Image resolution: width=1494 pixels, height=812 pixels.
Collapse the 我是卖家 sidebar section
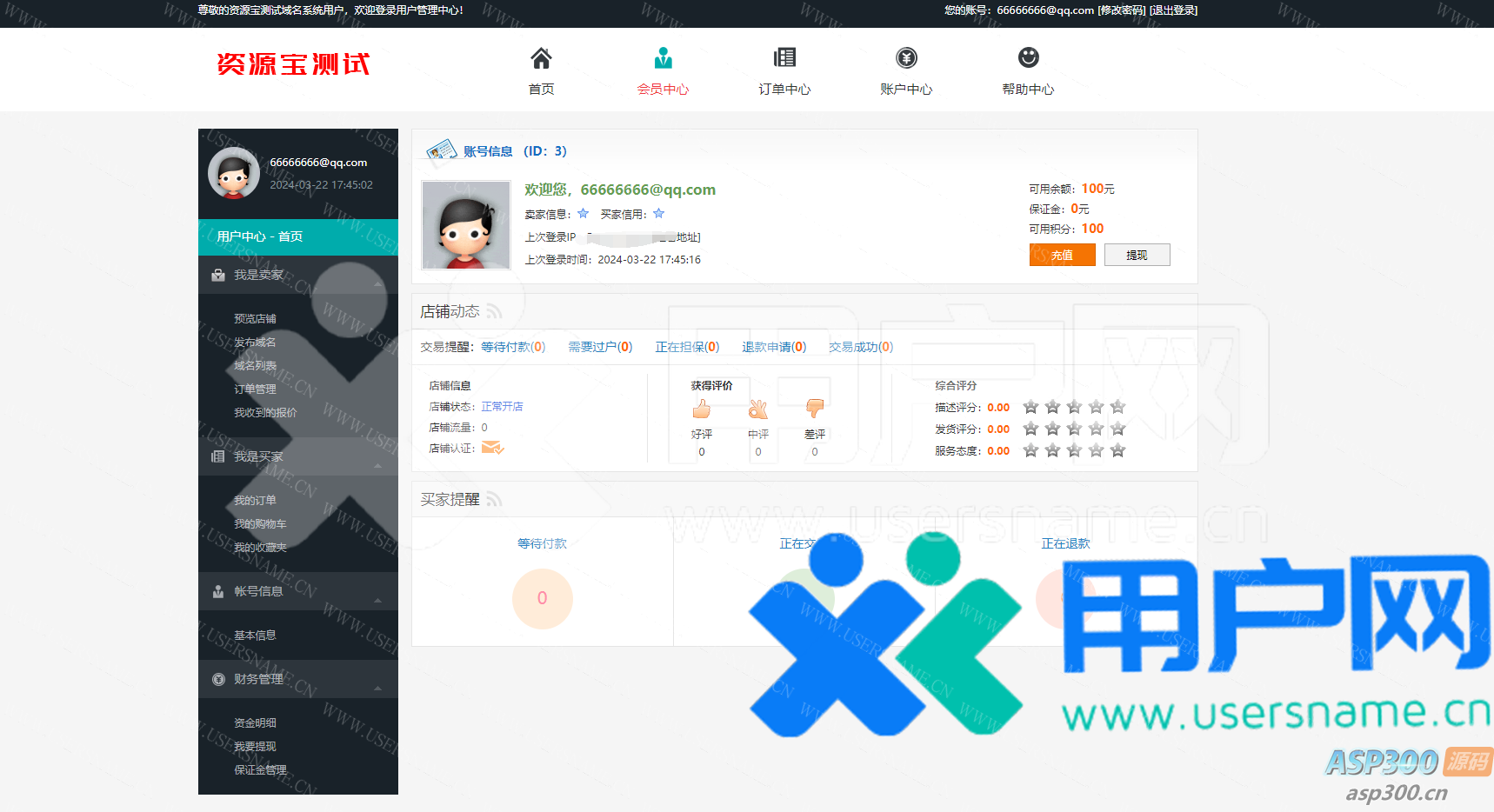[378, 283]
